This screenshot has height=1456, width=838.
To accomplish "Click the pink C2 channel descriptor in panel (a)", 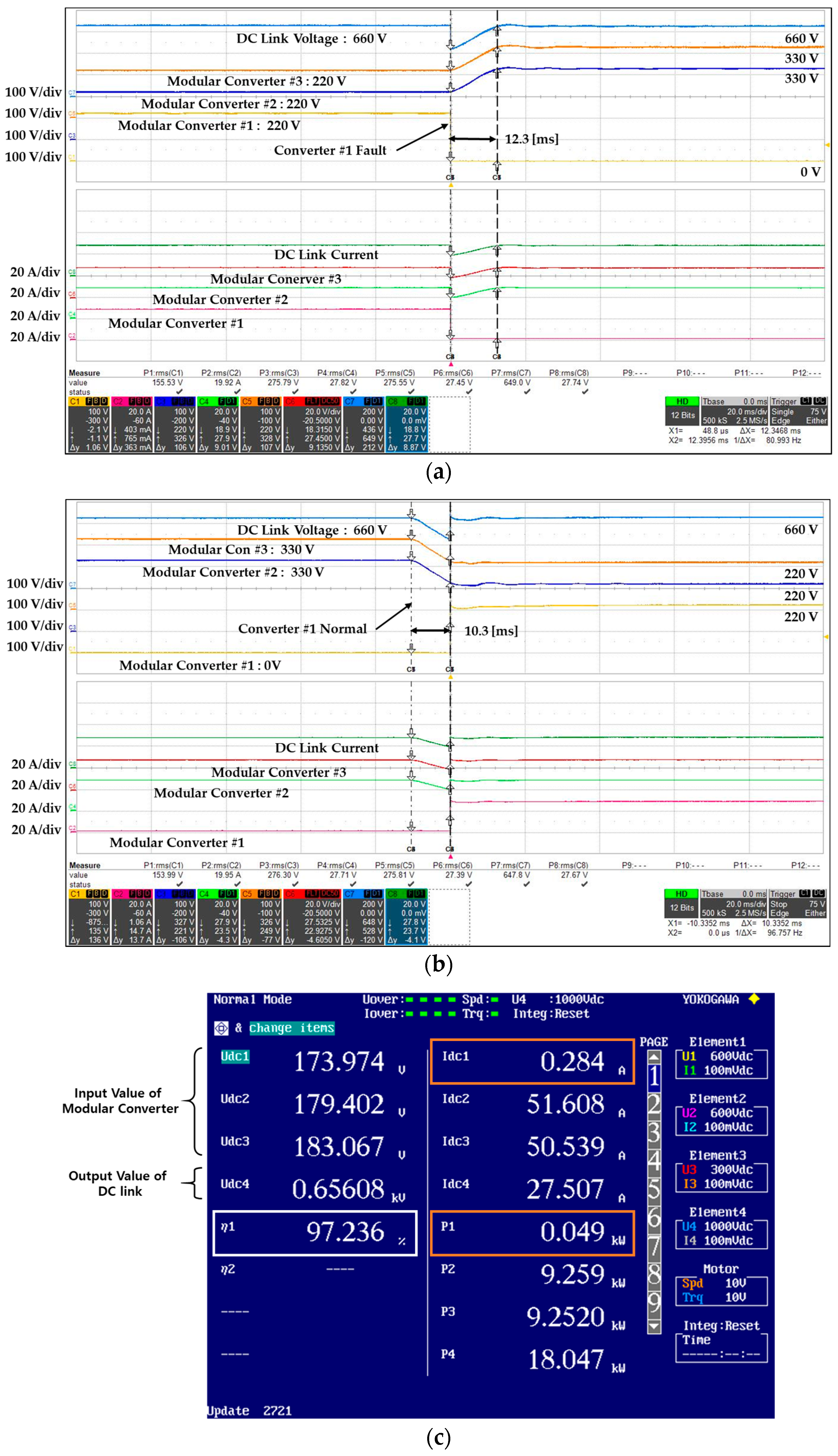I will point(132,425).
